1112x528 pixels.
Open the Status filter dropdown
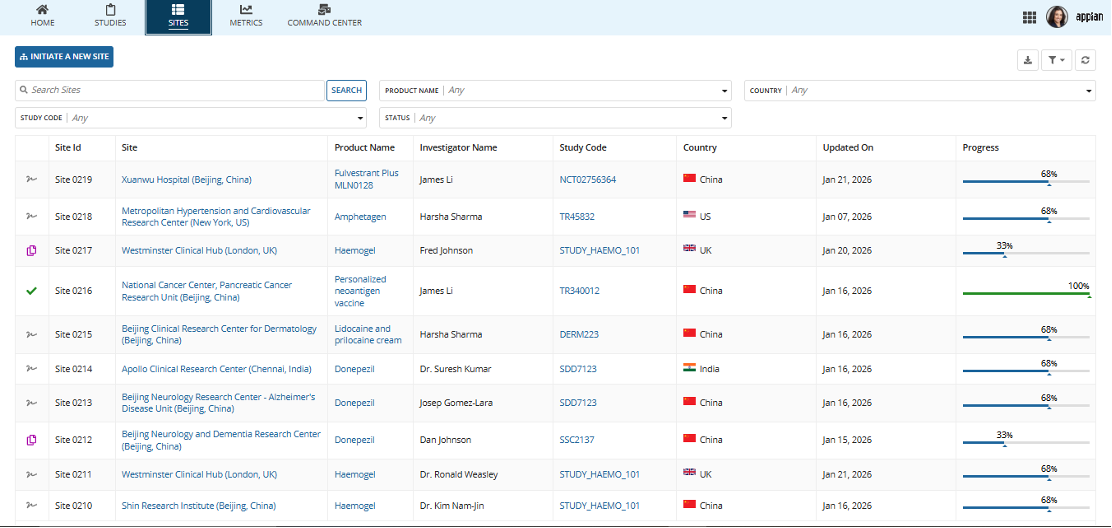555,118
